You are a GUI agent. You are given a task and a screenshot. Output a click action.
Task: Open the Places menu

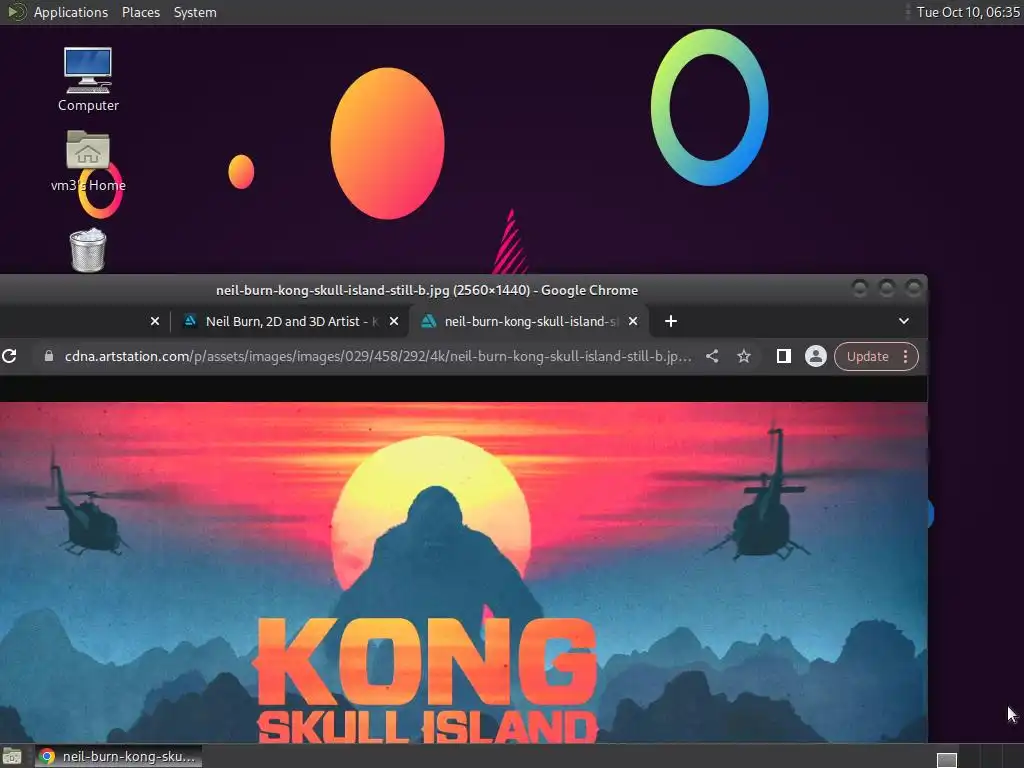pyautogui.click(x=140, y=12)
